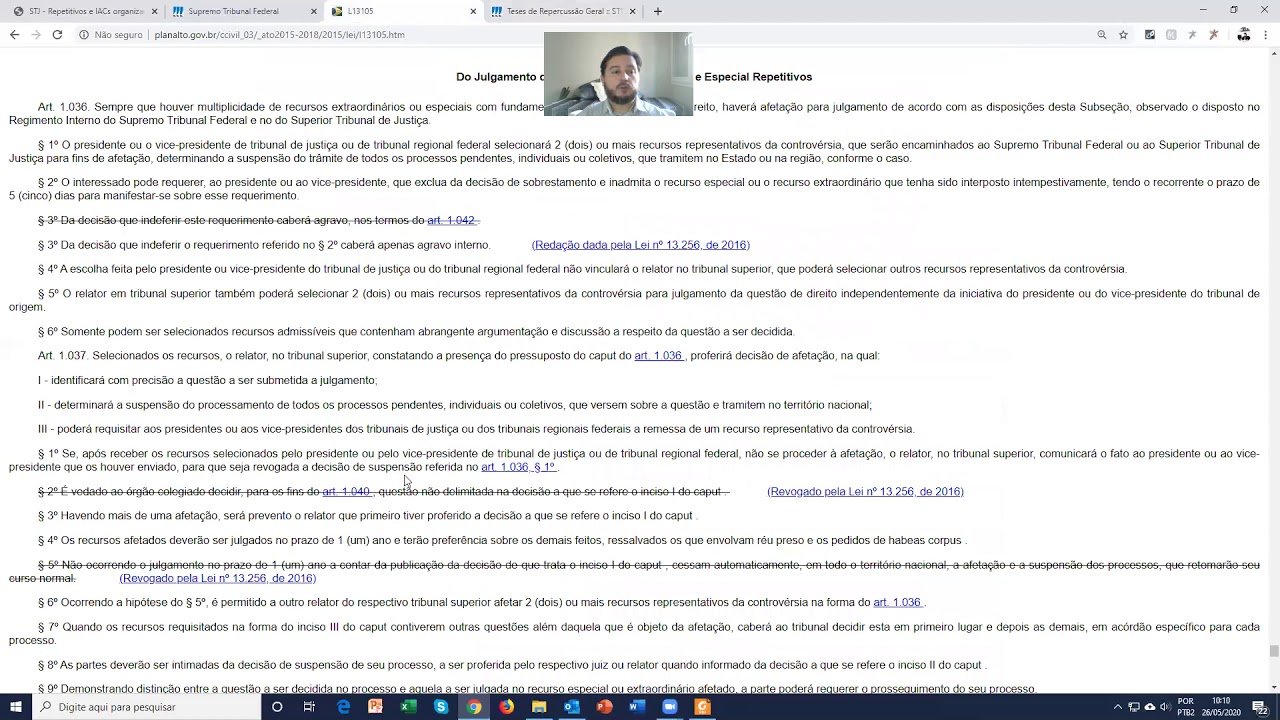Open Skype from the taskbar

(441, 707)
